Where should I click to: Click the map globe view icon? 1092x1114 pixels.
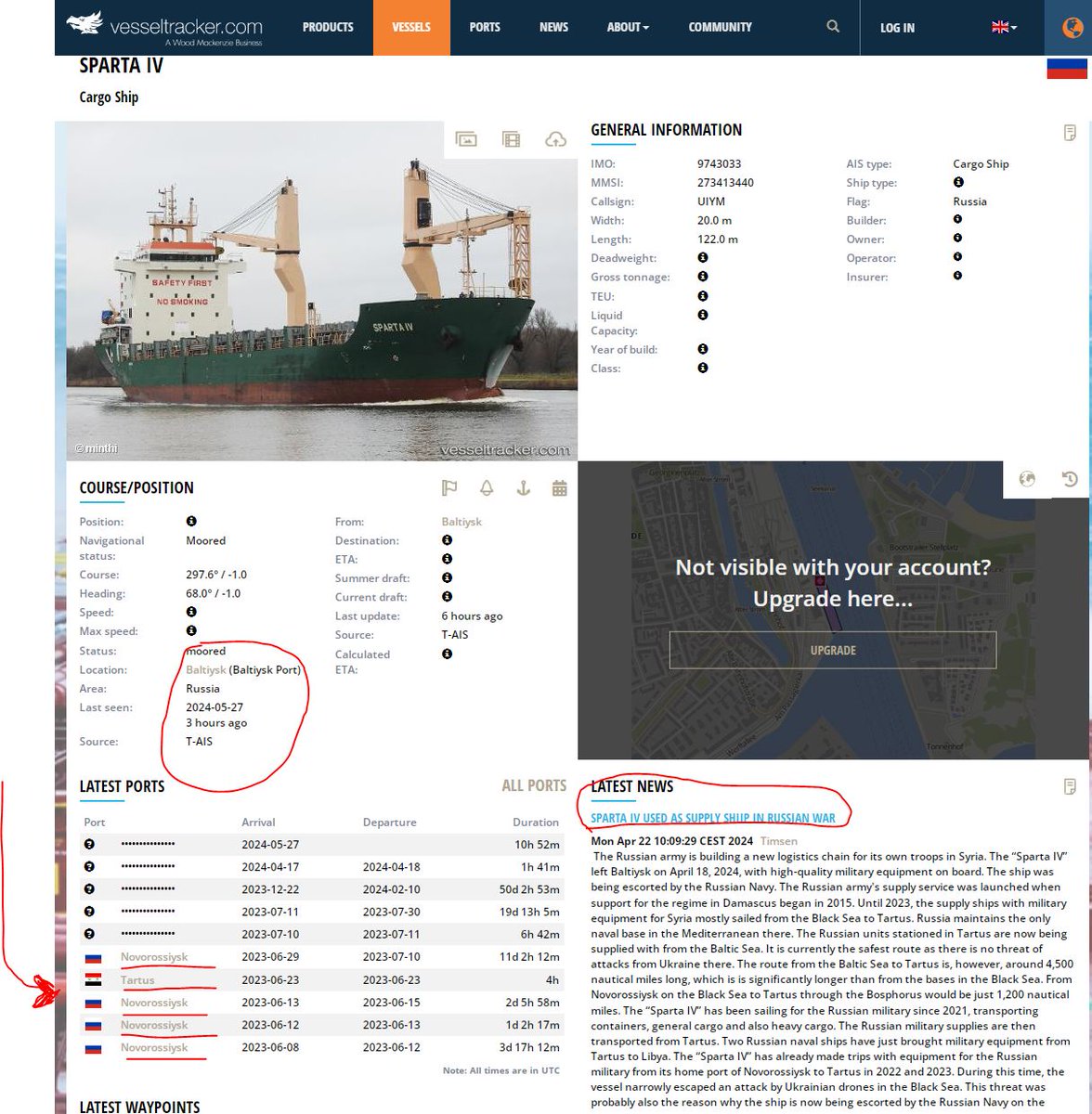[x=1027, y=479]
